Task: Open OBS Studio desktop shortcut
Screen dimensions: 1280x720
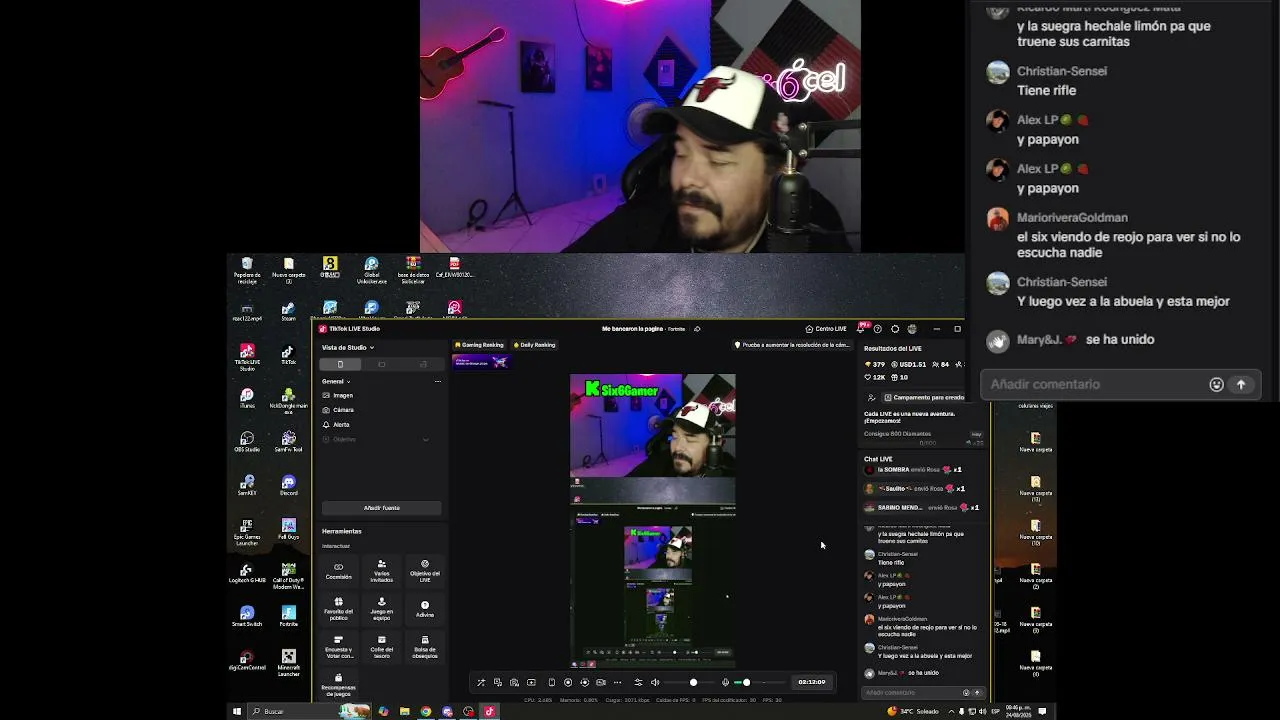Action: pyautogui.click(x=247, y=442)
